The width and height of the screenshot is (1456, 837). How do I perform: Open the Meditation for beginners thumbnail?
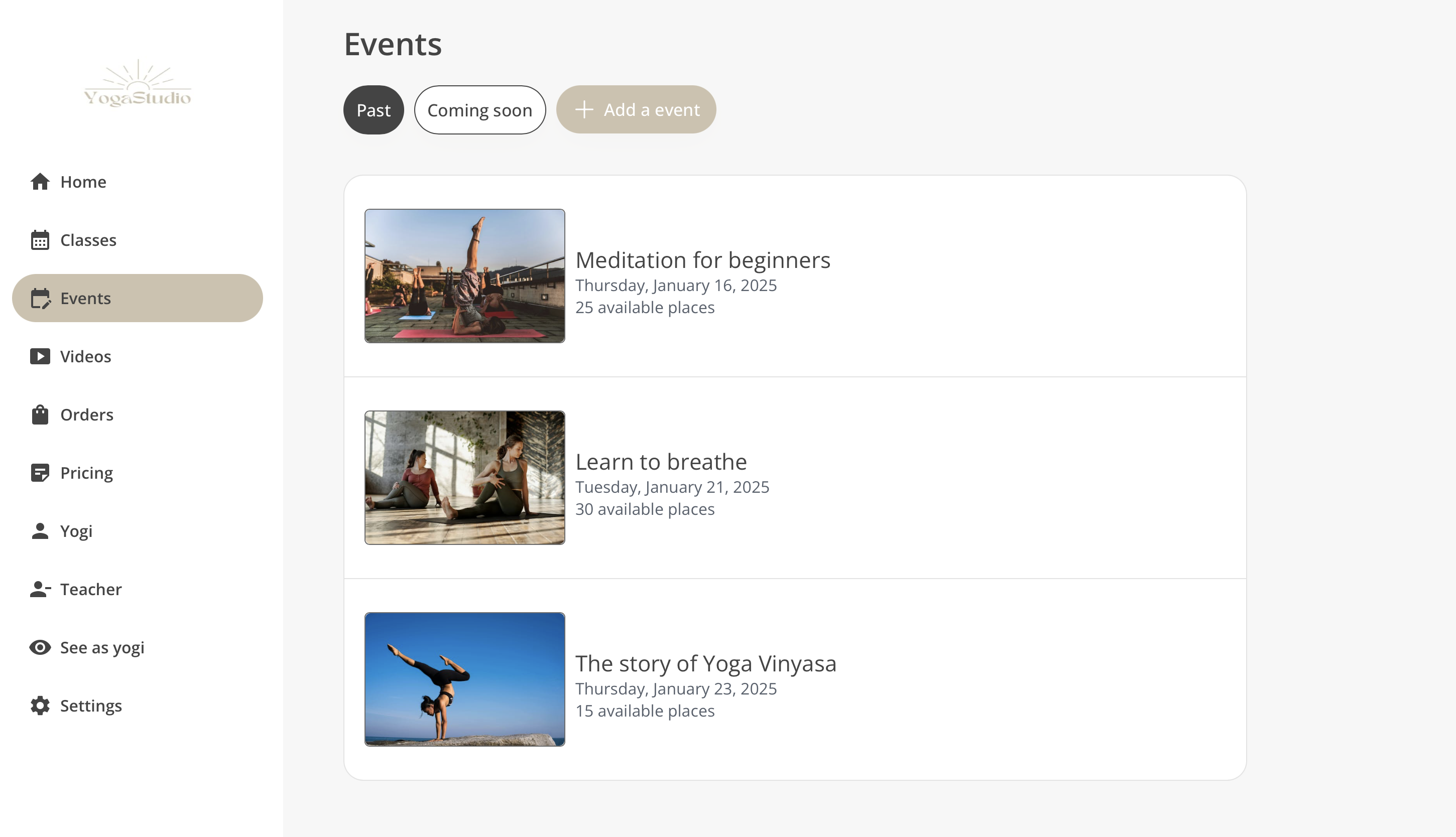464,276
